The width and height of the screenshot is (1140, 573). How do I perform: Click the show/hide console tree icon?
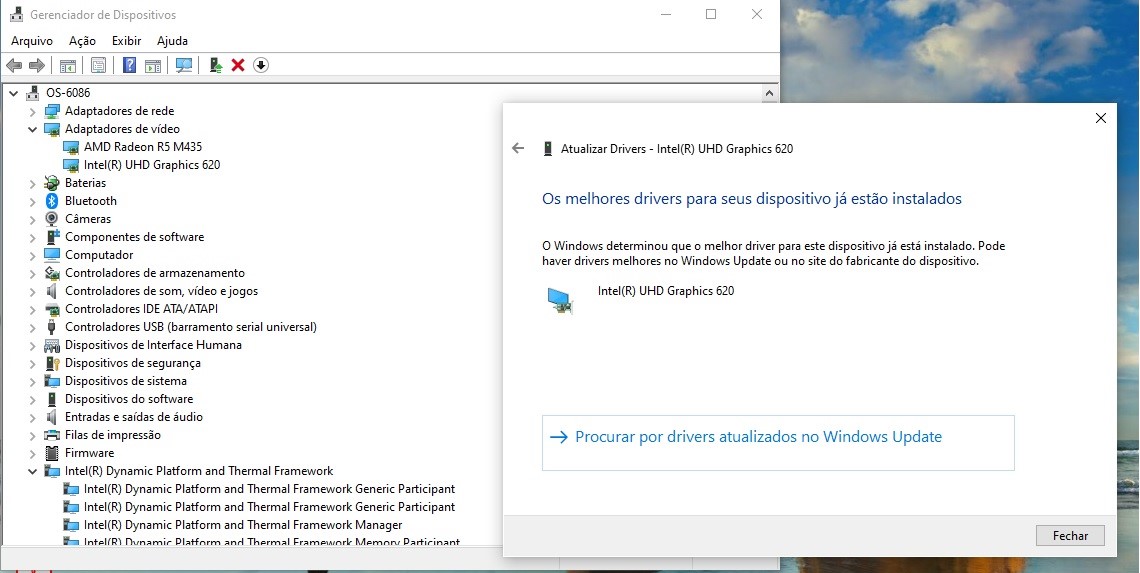68,65
